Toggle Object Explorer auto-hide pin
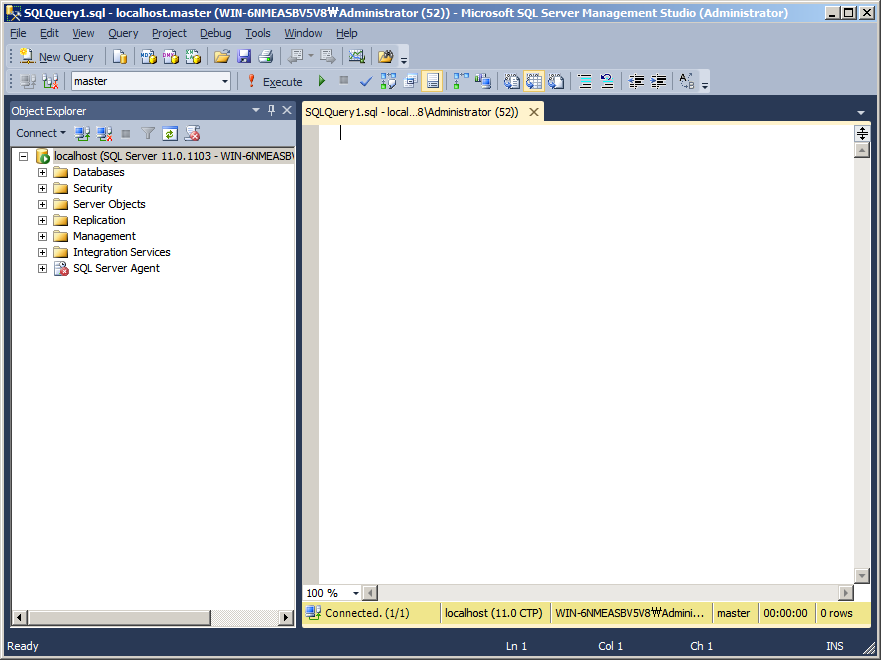This screenshot has width=881, height=660. pyautogui.click(x=271, y=110)
